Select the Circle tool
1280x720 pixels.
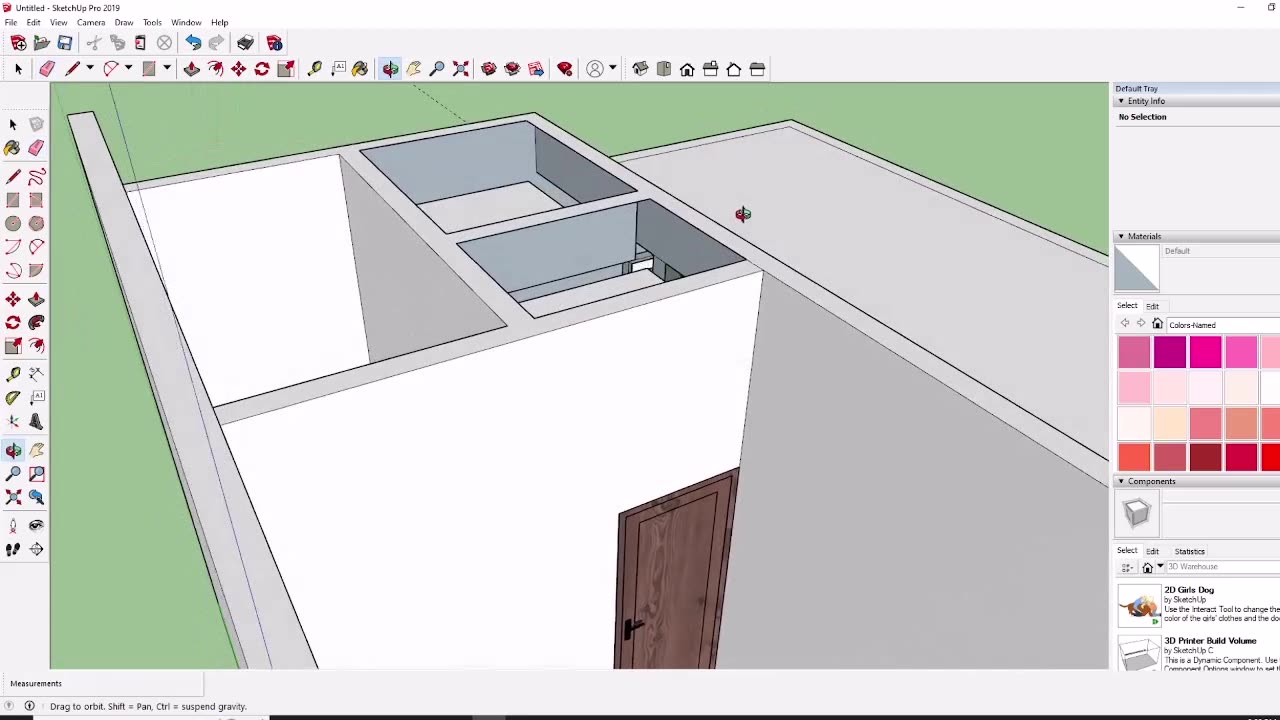pyautogui.click(x=13, y=224)
